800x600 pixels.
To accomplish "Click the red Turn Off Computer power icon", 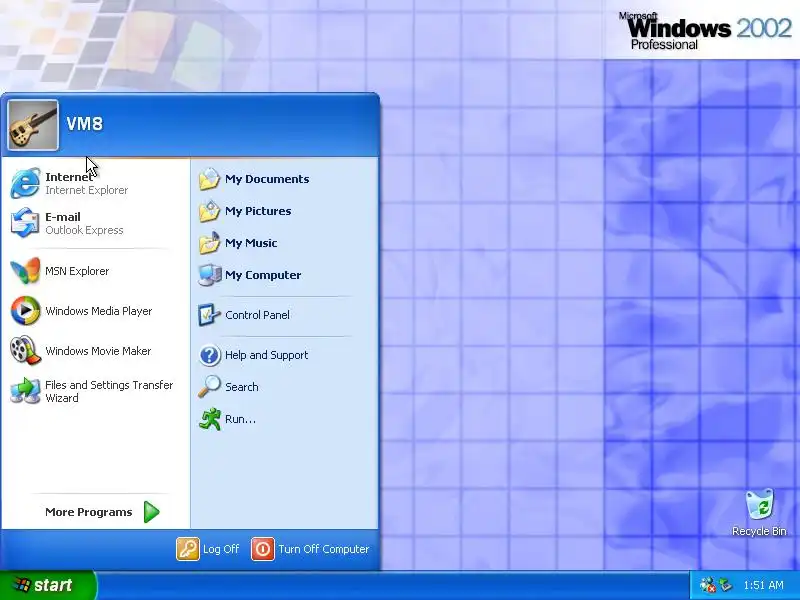I will [263, 549].
